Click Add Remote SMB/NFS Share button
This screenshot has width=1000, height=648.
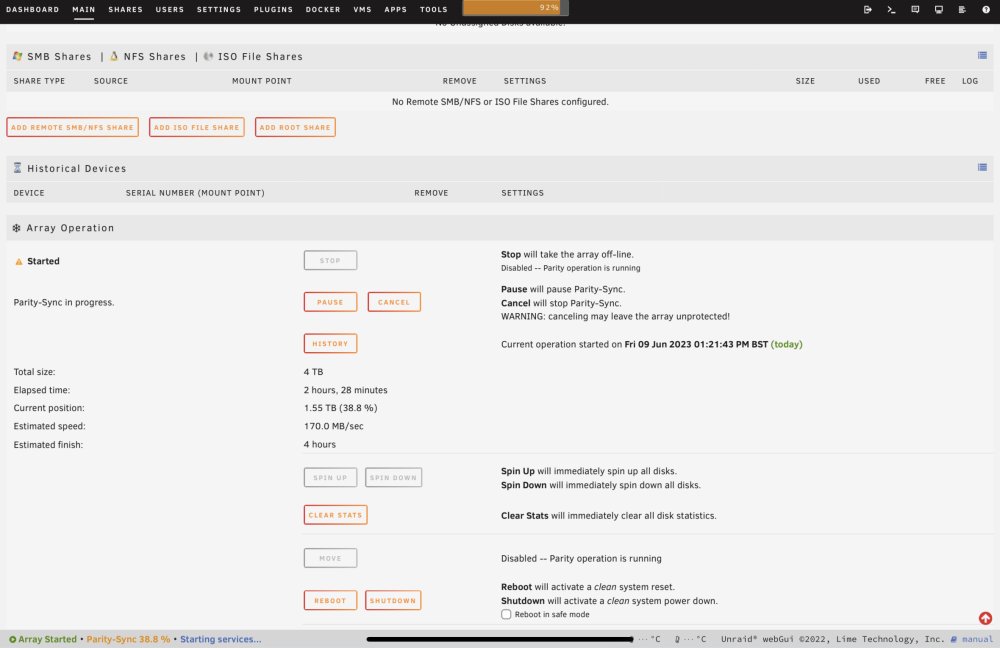(73, 127)
